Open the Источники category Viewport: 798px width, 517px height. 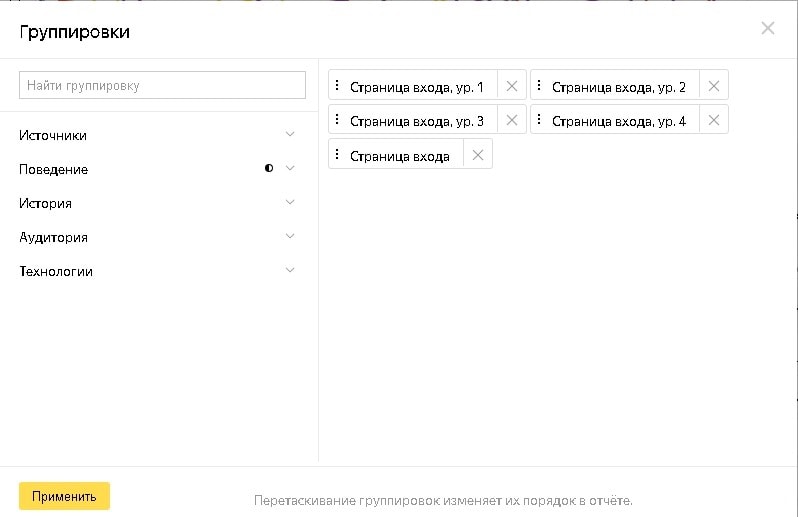tap(53, 136)
